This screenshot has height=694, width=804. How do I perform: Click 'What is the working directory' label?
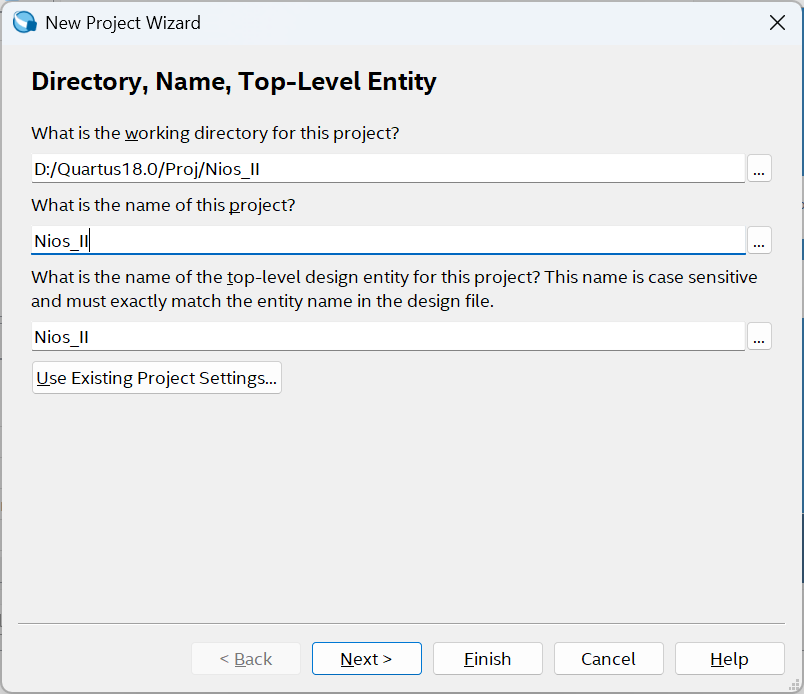pyautogui.click(x=215, y=133)
